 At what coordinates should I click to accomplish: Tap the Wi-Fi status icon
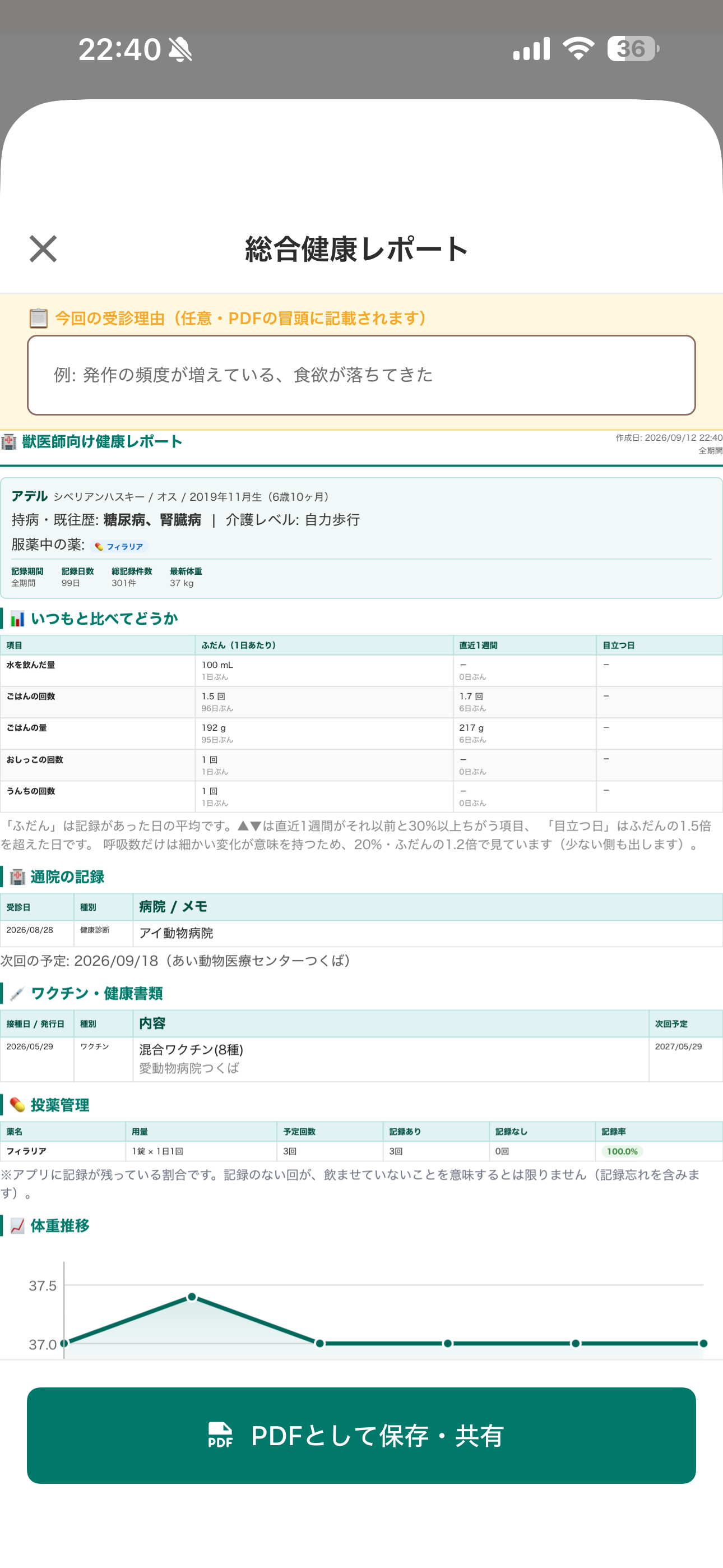(x=579, y=48)
